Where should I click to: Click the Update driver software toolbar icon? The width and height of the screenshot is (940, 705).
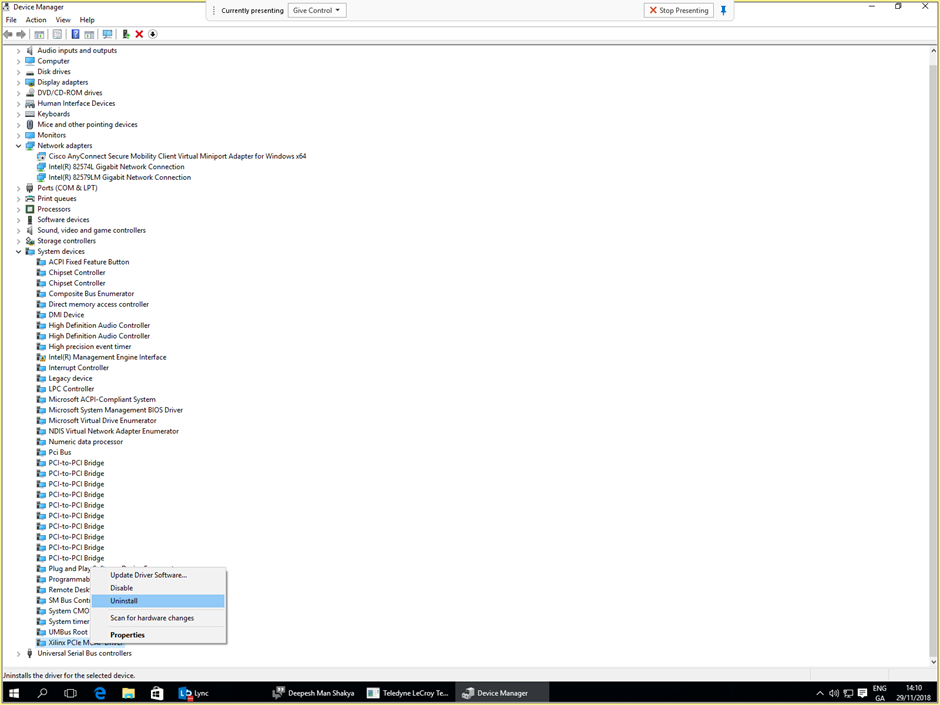point(124,34)
